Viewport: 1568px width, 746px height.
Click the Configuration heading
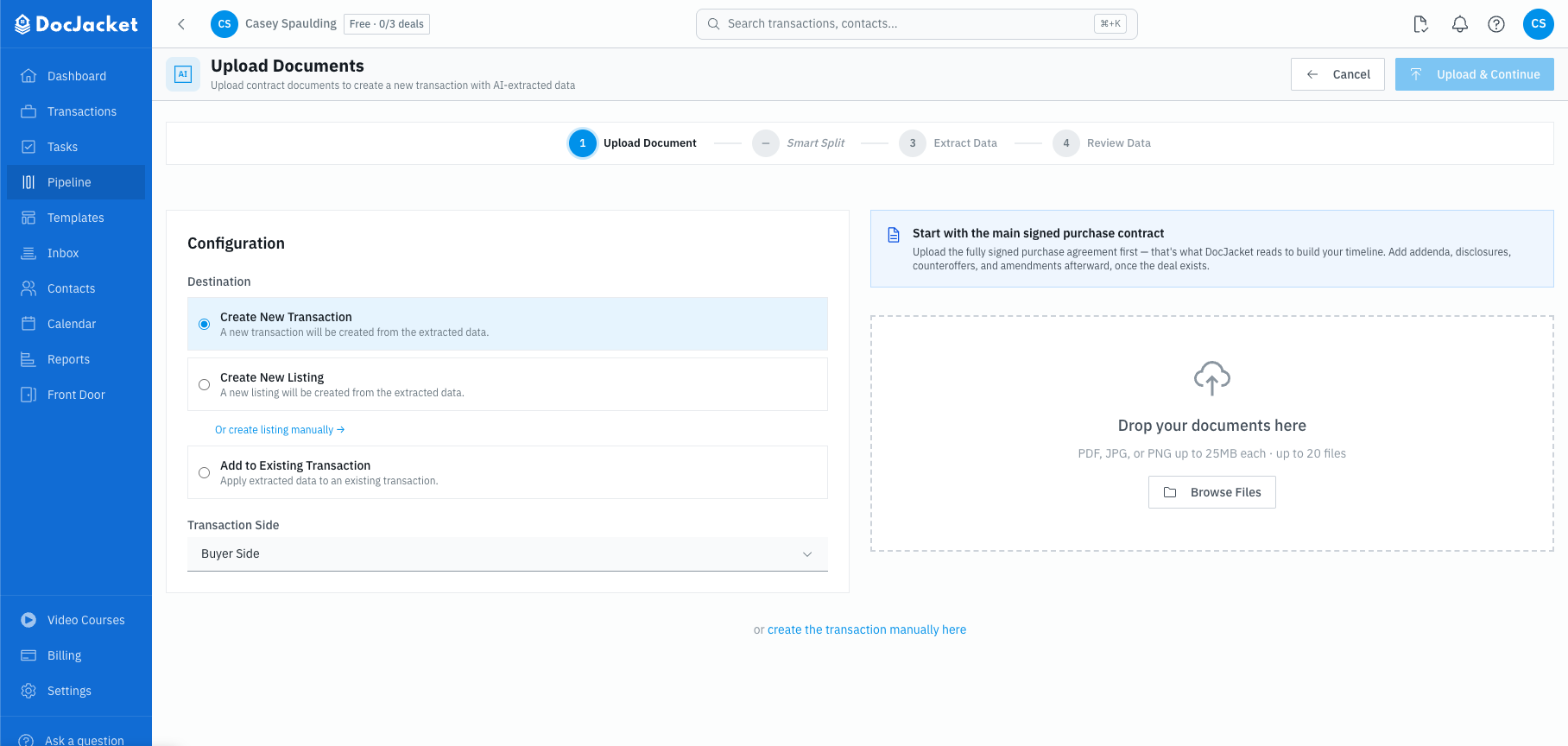pos(236,243)
